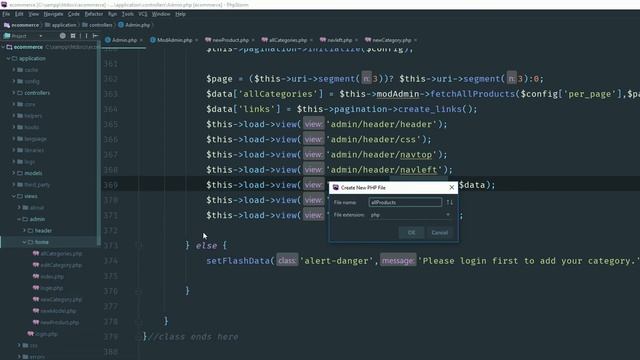Open the VCS menu
Screen dimensions: 640x360
pyautogui.click(x=142, y=14)
